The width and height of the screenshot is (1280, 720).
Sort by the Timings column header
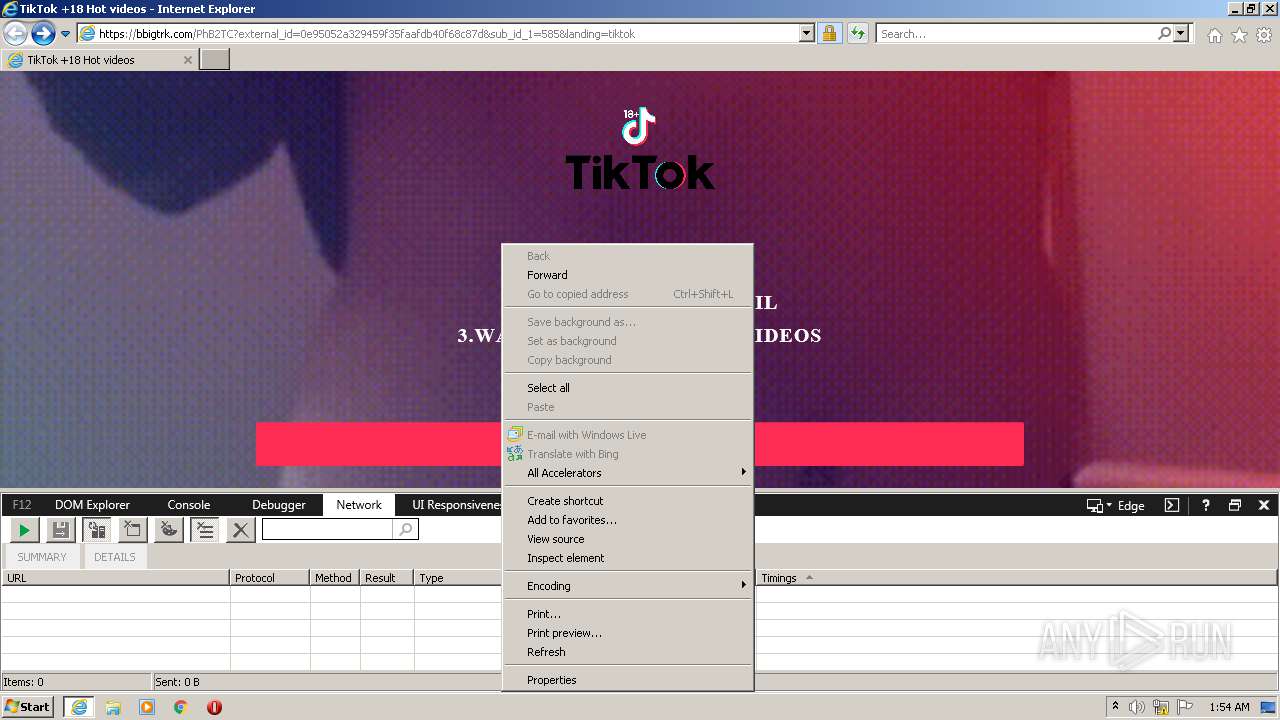1015,578
